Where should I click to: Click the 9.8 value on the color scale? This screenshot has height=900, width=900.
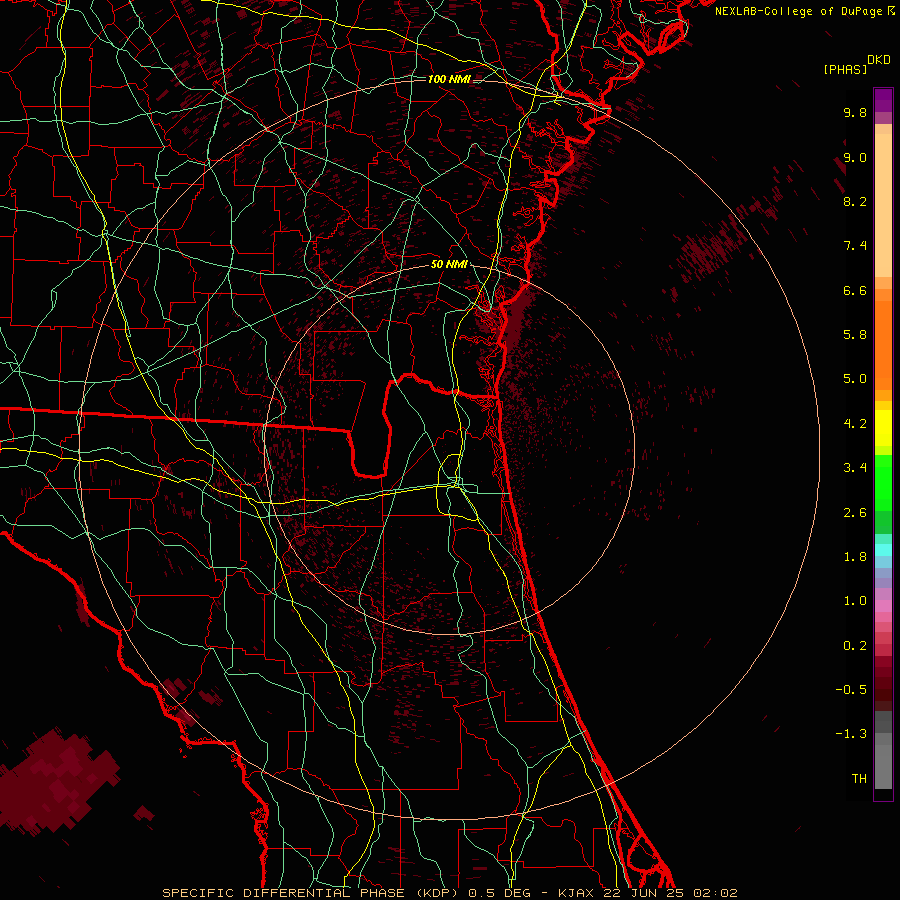855,112
